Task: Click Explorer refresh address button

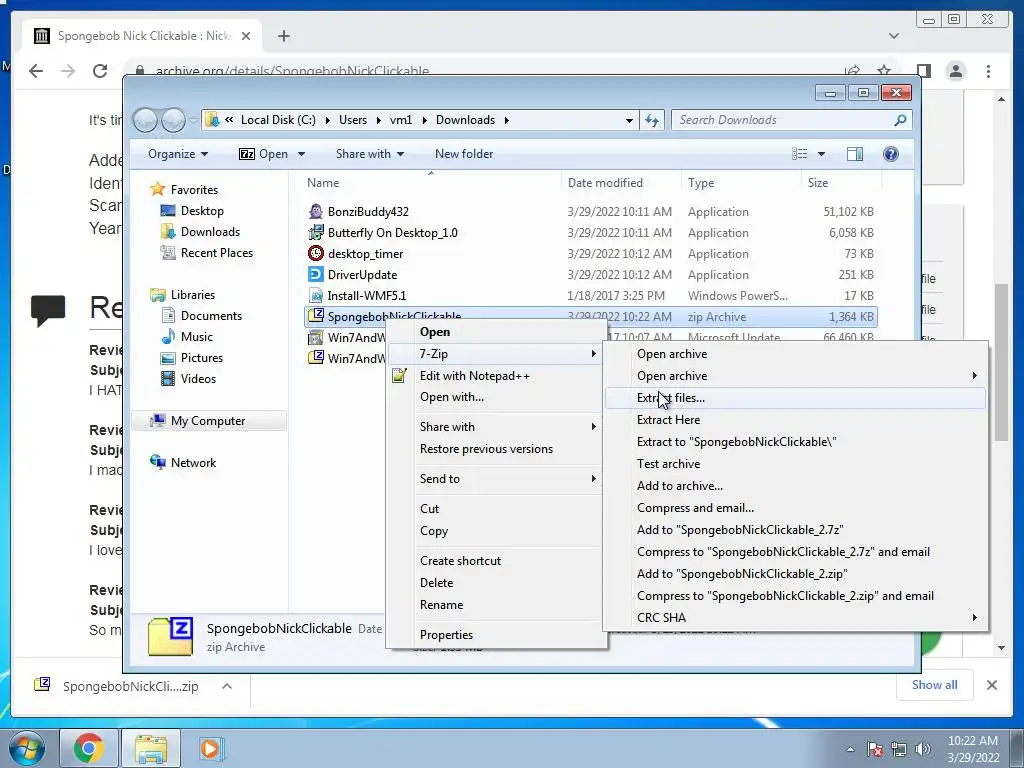Action: click(652, 120)
